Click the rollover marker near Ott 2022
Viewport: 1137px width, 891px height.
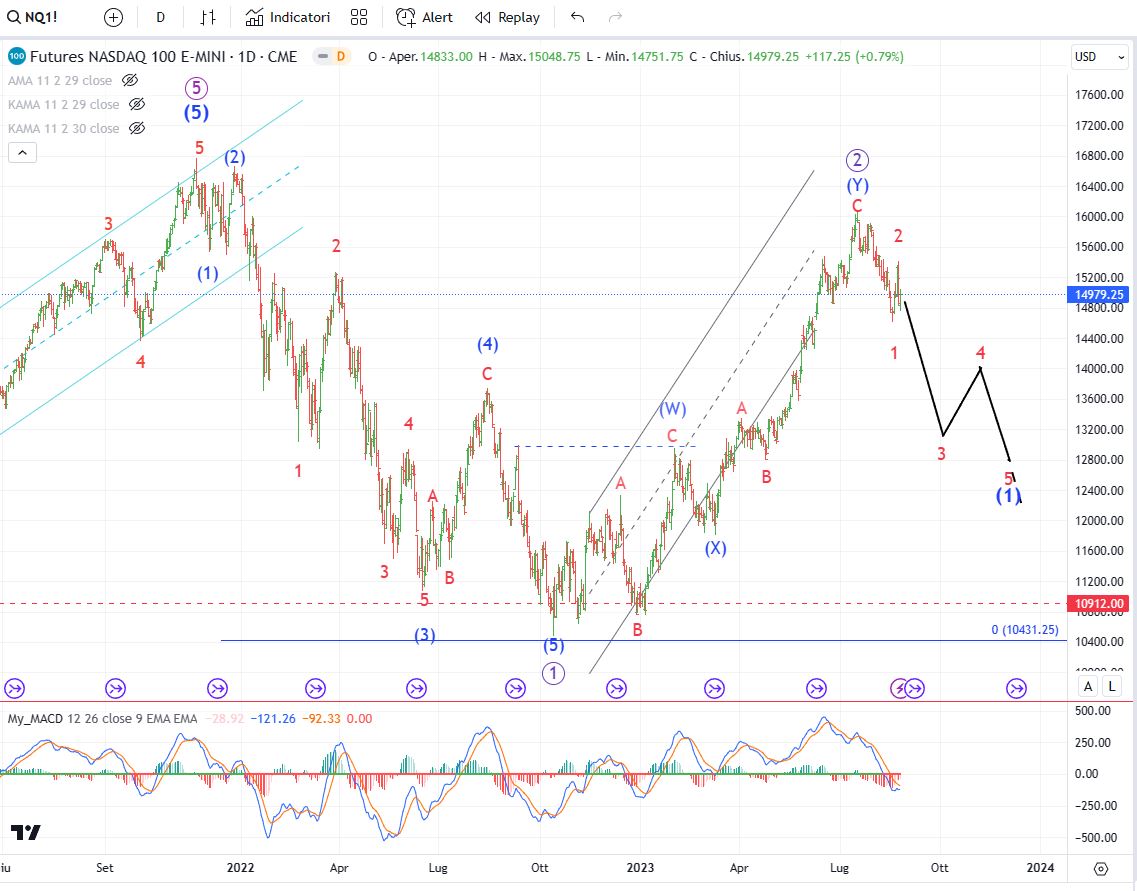(516, 688)
